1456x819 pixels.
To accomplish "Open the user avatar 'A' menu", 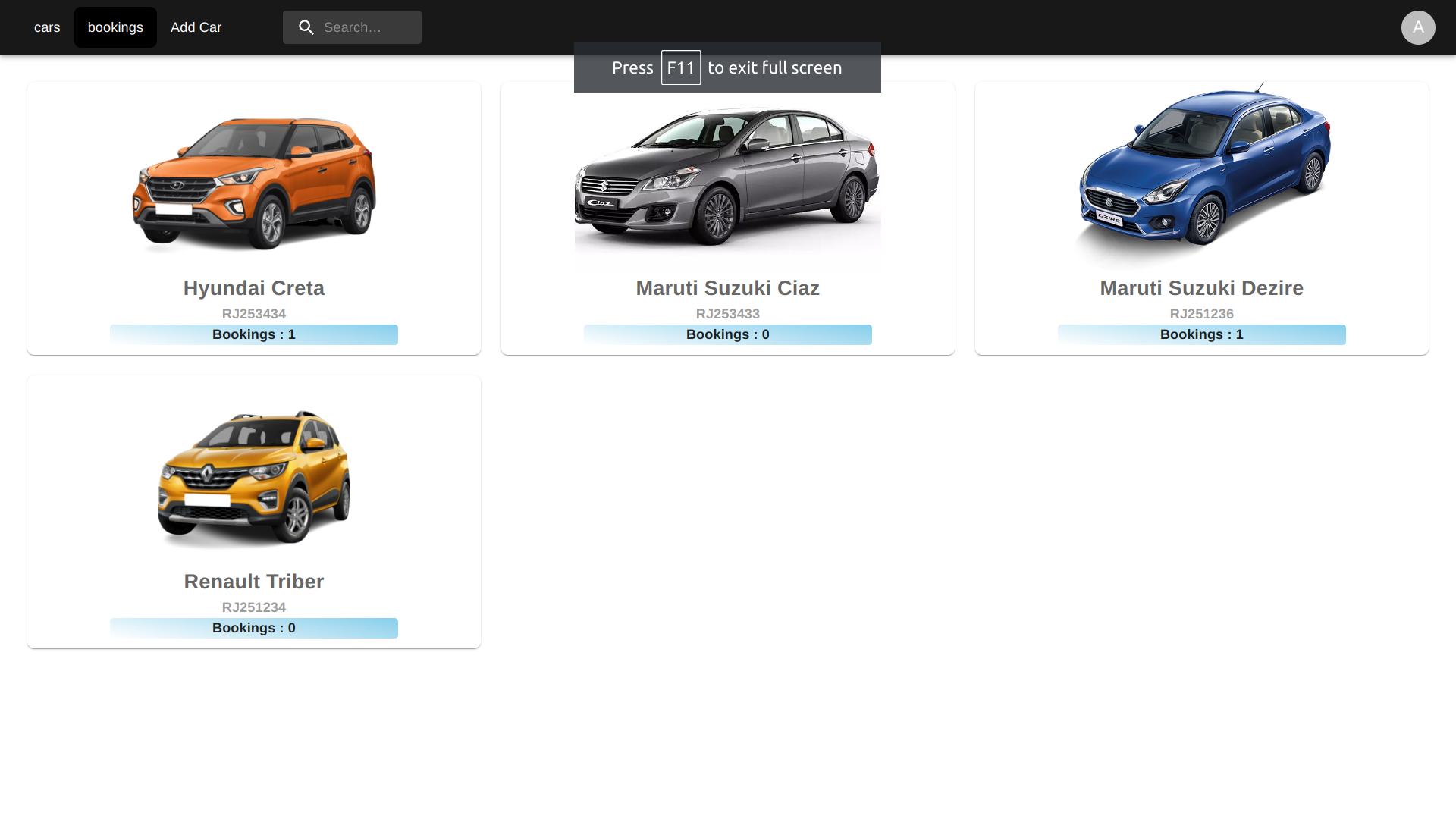I will pos(1418,27).
